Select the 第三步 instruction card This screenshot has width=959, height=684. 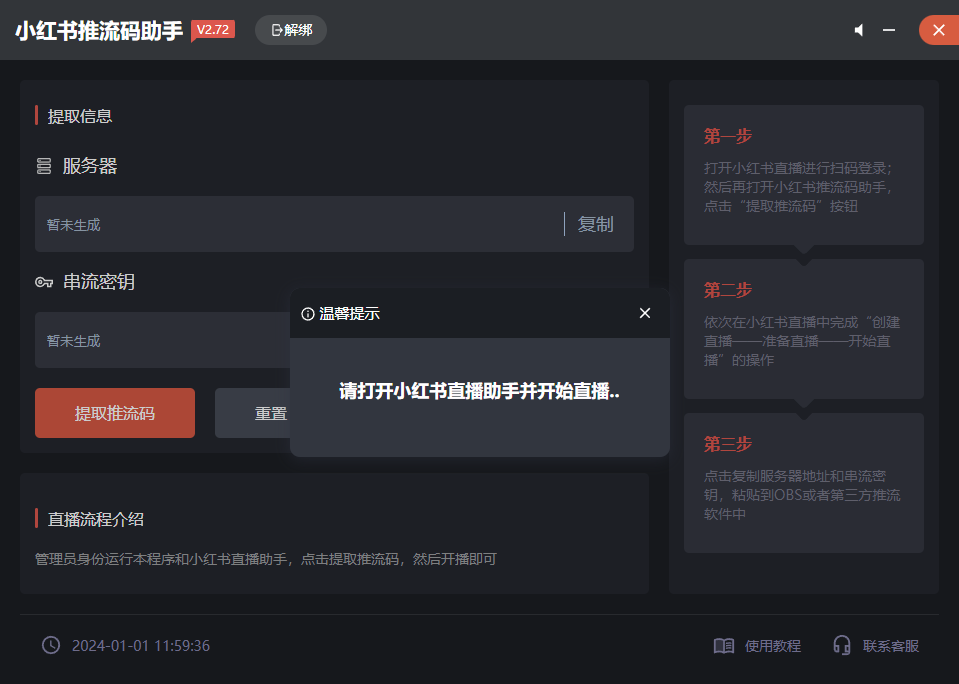pyautogui.click(x=804, y=482)
